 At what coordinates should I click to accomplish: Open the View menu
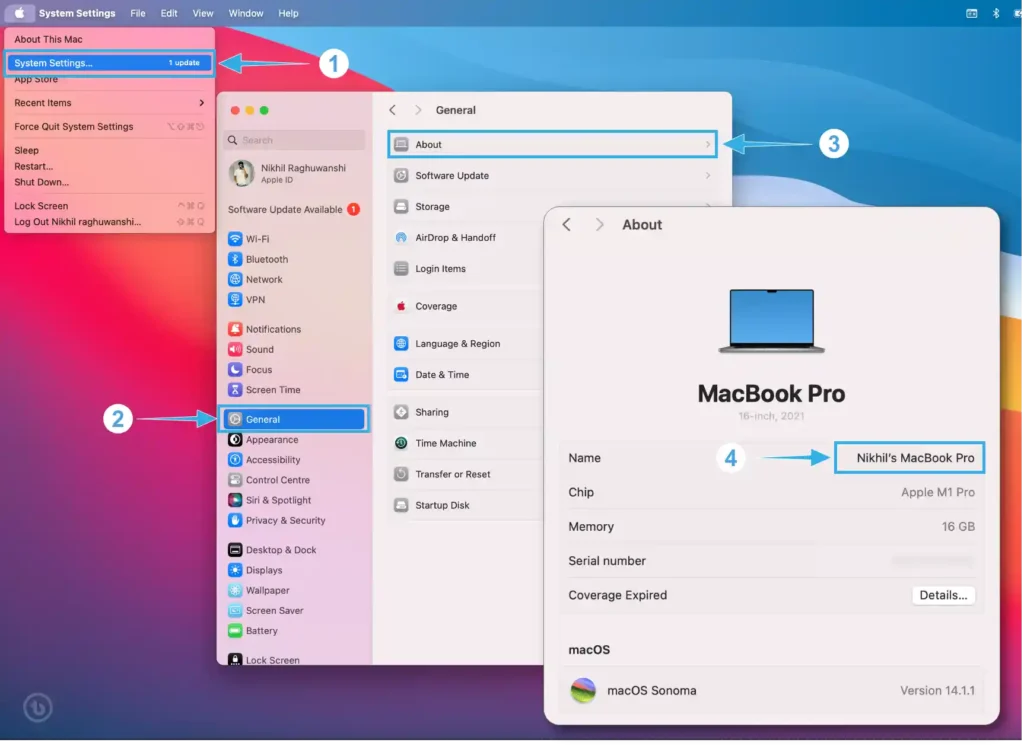click(202, 13)
